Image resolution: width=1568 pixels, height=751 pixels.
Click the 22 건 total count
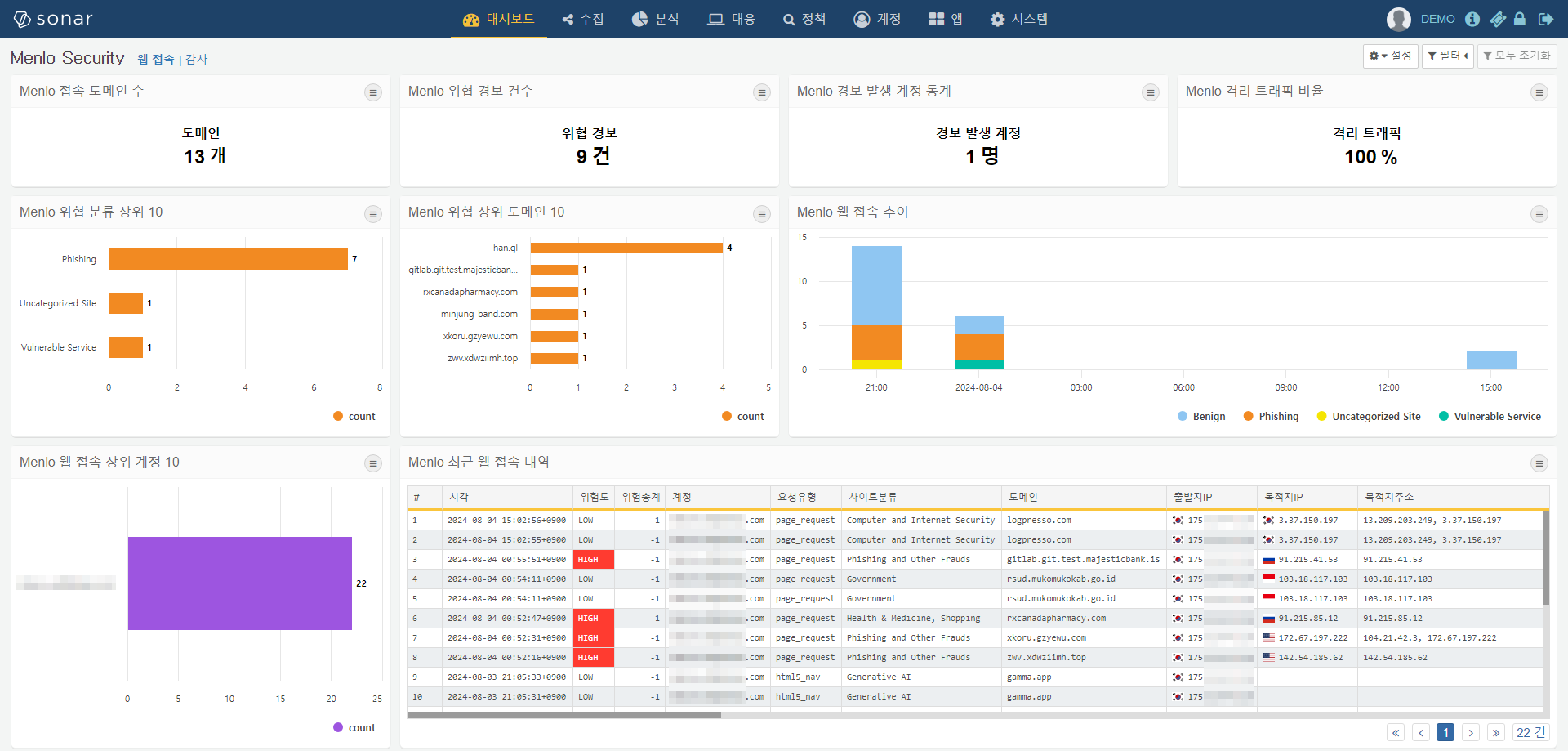pyautogui.click(x=1530, y=732)
